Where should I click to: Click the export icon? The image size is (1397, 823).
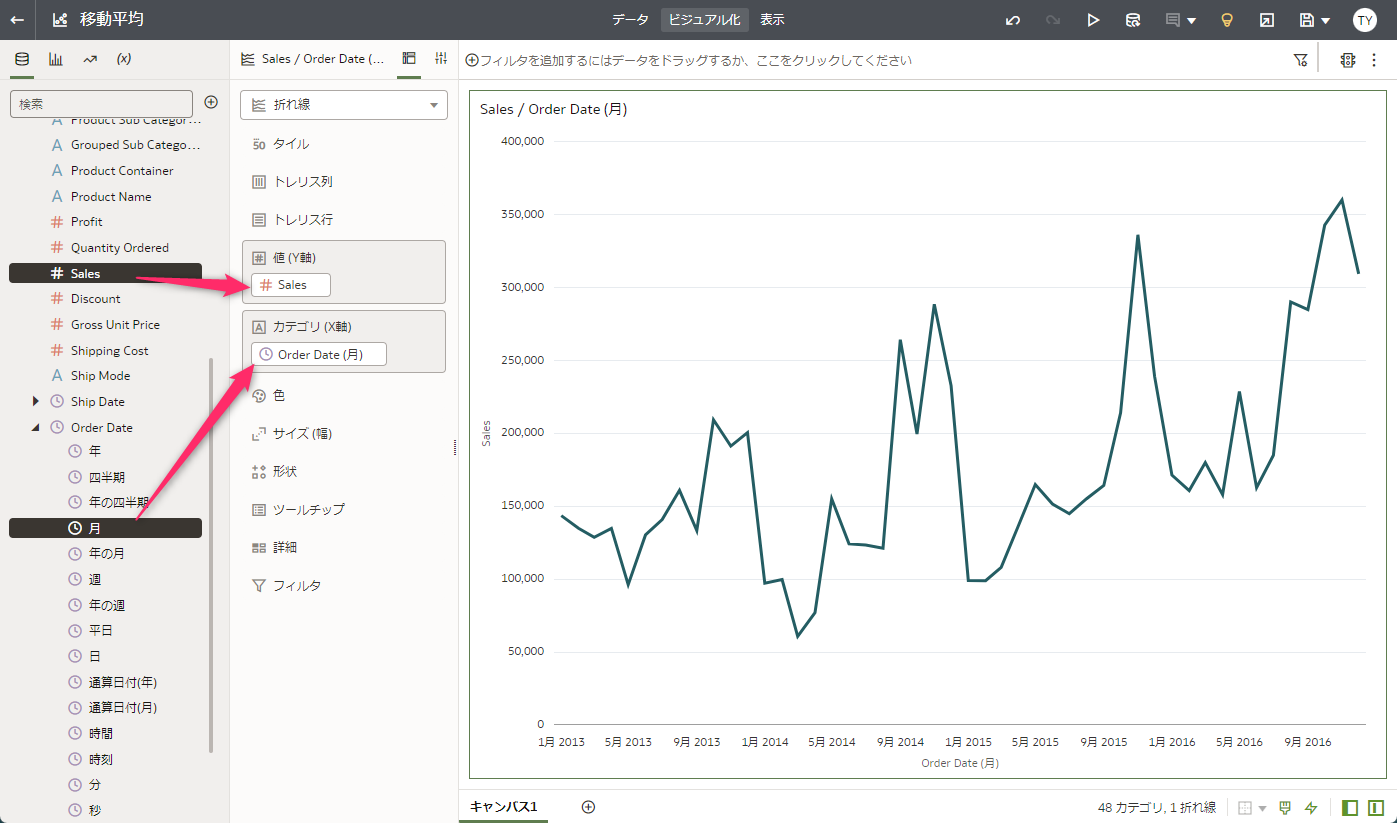coord(1267,20)
